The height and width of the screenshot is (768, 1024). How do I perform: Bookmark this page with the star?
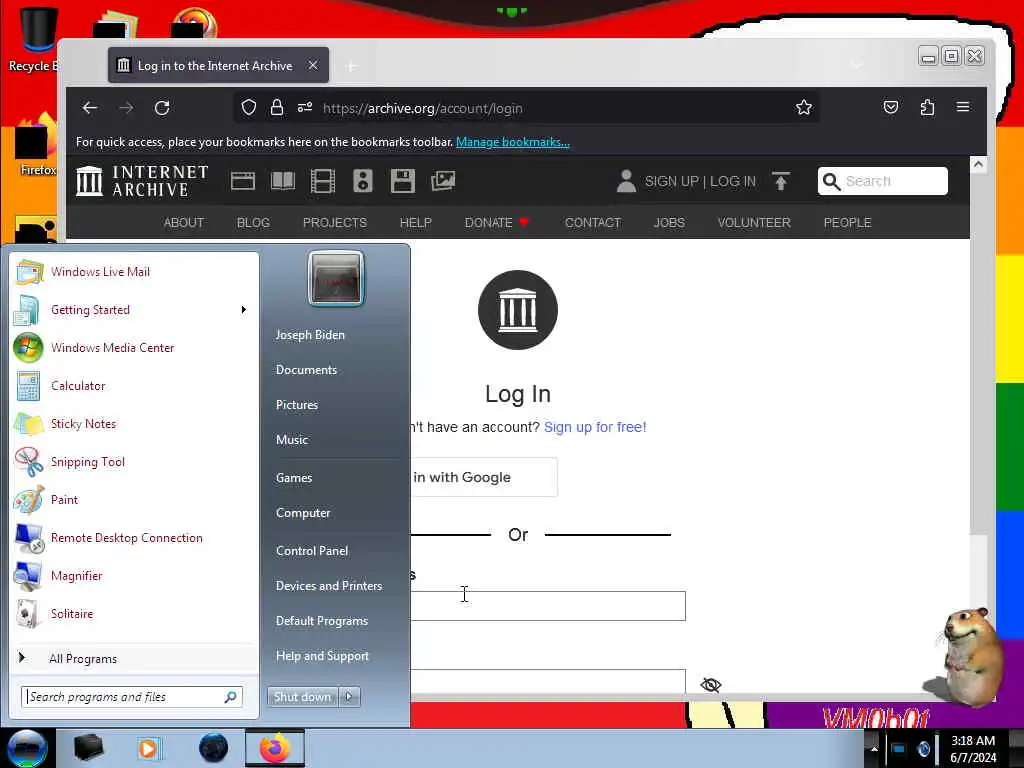[804, 108]
